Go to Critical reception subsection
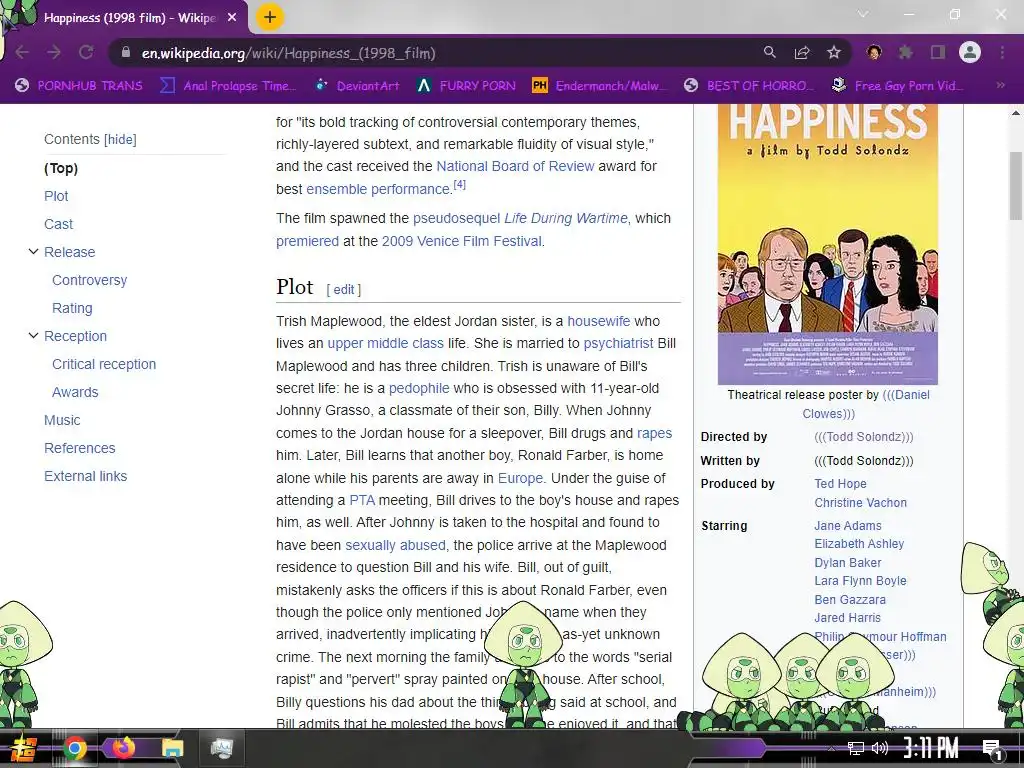This screenshot has height=768, width=1024. point(104,364)
